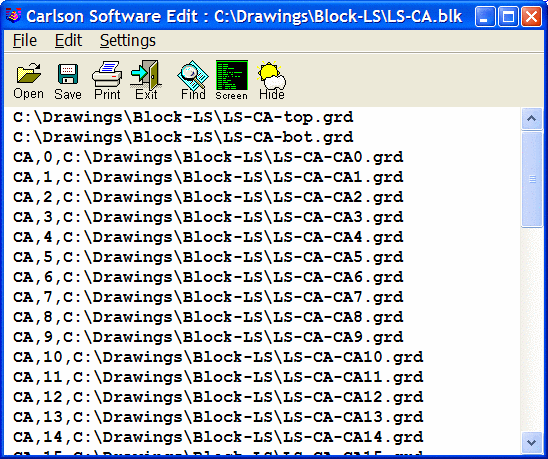Place the cursor on the CA,14 line
This screenshot has width=548, height=459.
[x=218, y=437]
